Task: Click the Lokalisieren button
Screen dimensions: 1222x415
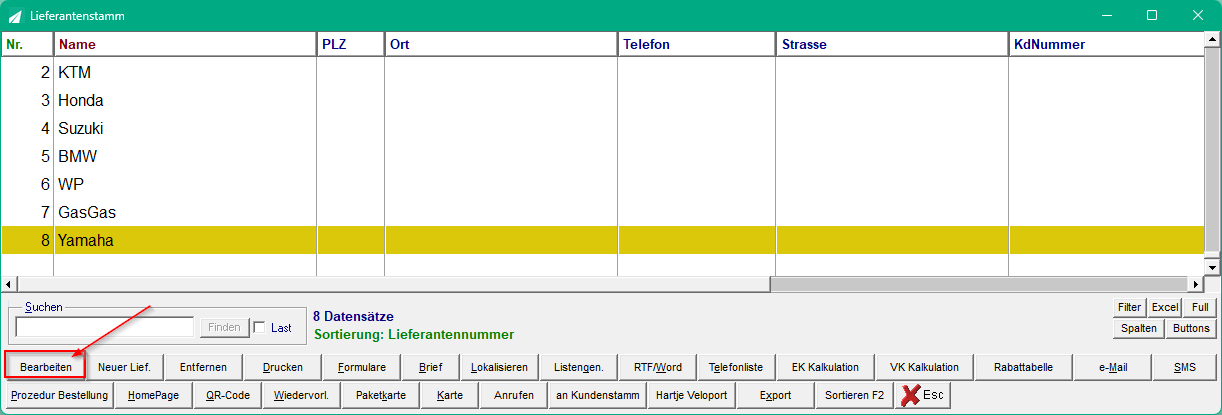Action: click(x=499, y=367)
